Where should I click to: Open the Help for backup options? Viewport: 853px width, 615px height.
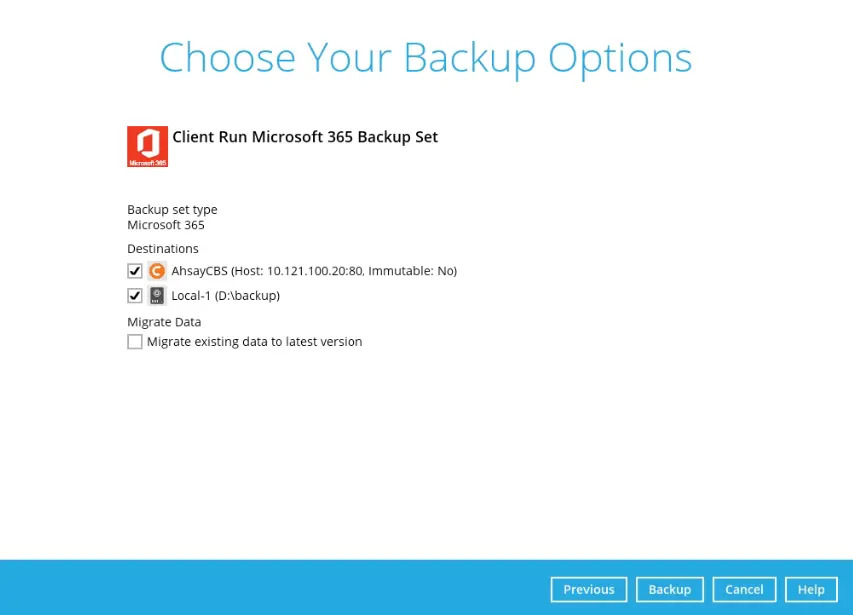(x=811, y=589)
